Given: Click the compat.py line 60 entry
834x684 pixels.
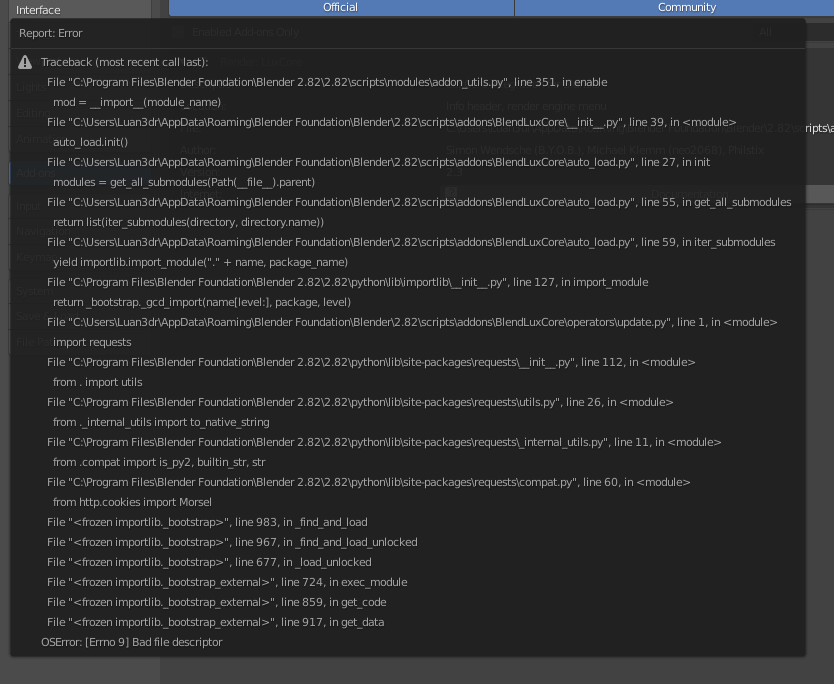Looking at the screenshot, I should (368, 482).
